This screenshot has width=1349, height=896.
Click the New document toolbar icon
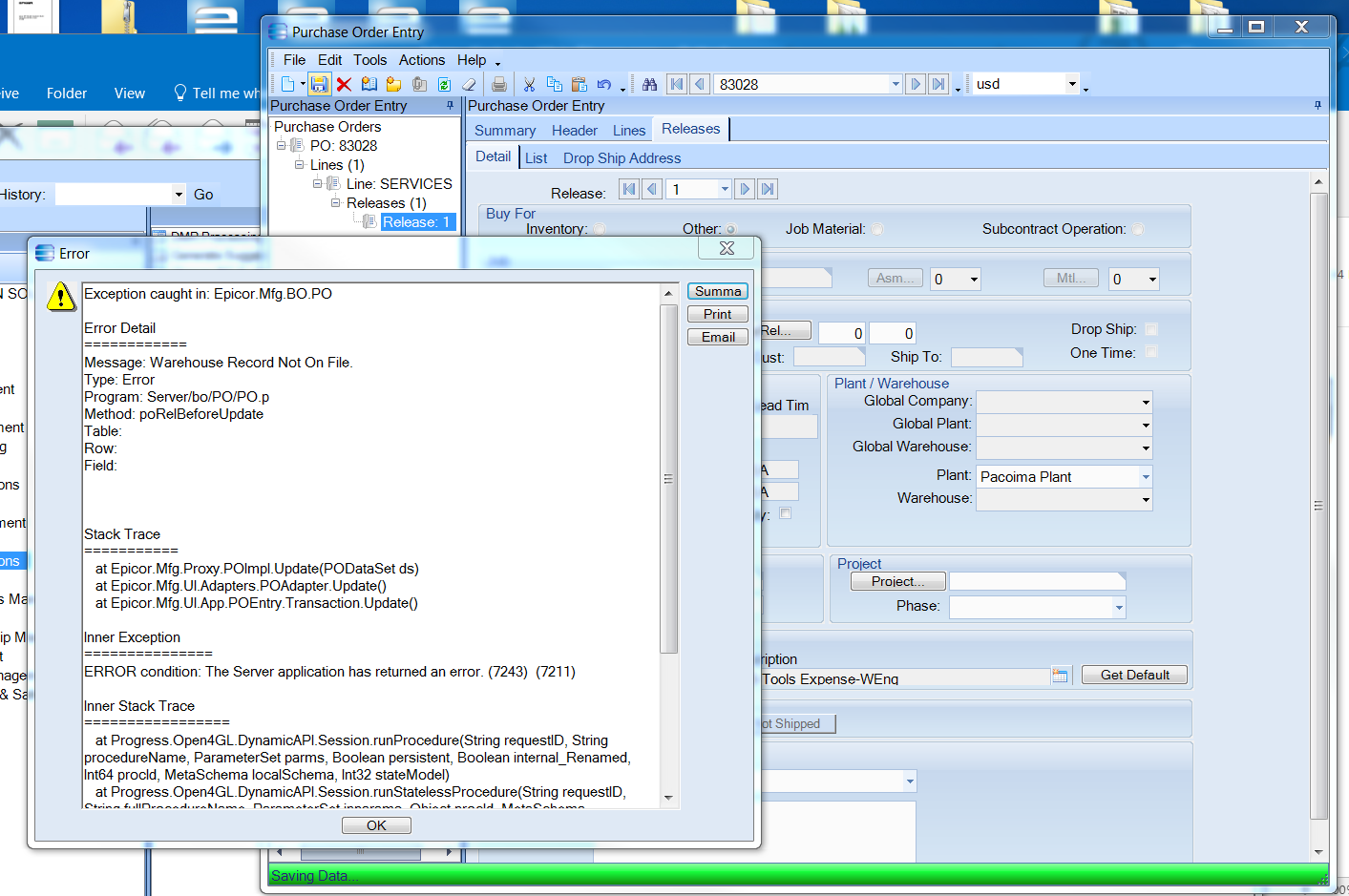pyautogui.click(x=287, y=84)
